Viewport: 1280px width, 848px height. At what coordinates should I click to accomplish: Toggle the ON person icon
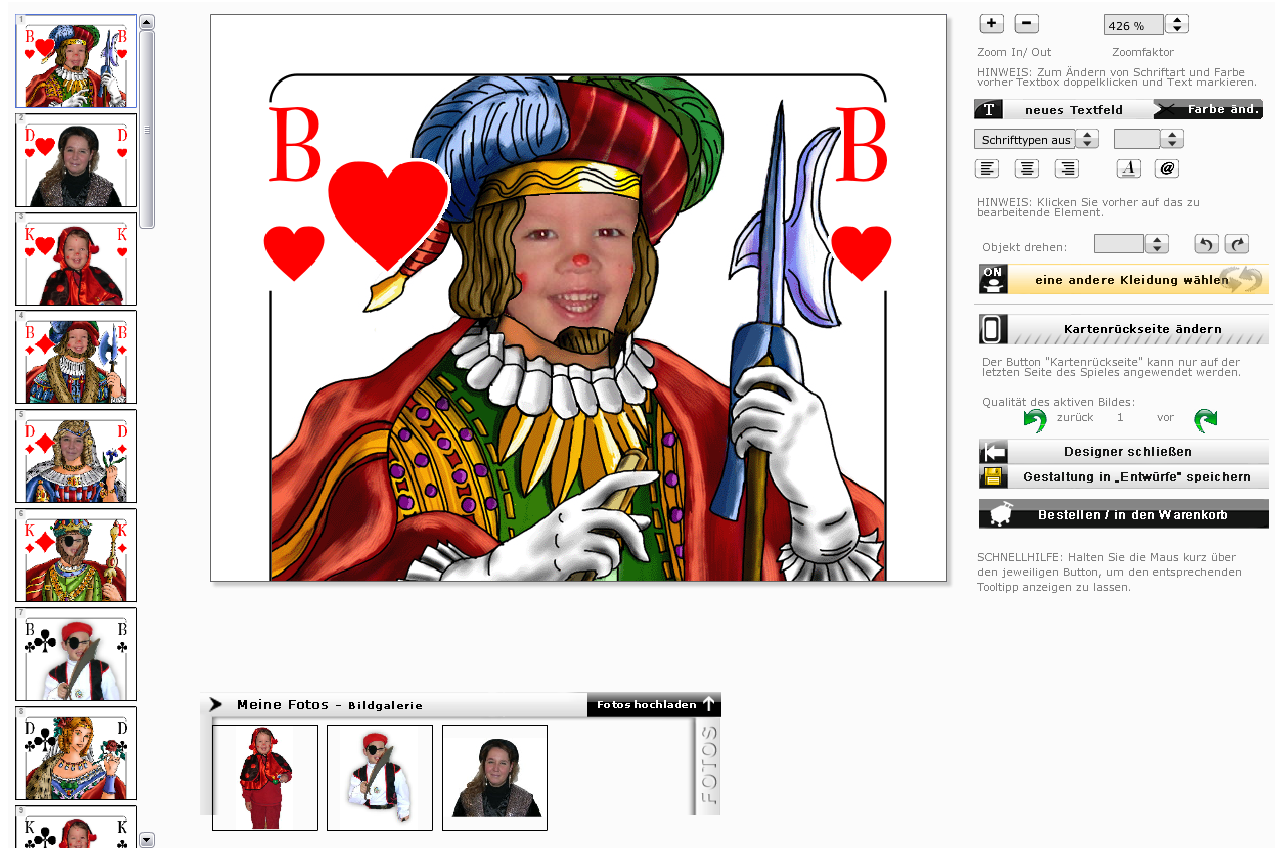993,279
